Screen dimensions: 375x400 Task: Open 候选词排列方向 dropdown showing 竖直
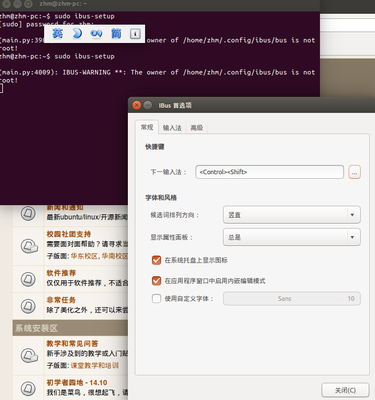pyautogui.click(x=292, y=215)
